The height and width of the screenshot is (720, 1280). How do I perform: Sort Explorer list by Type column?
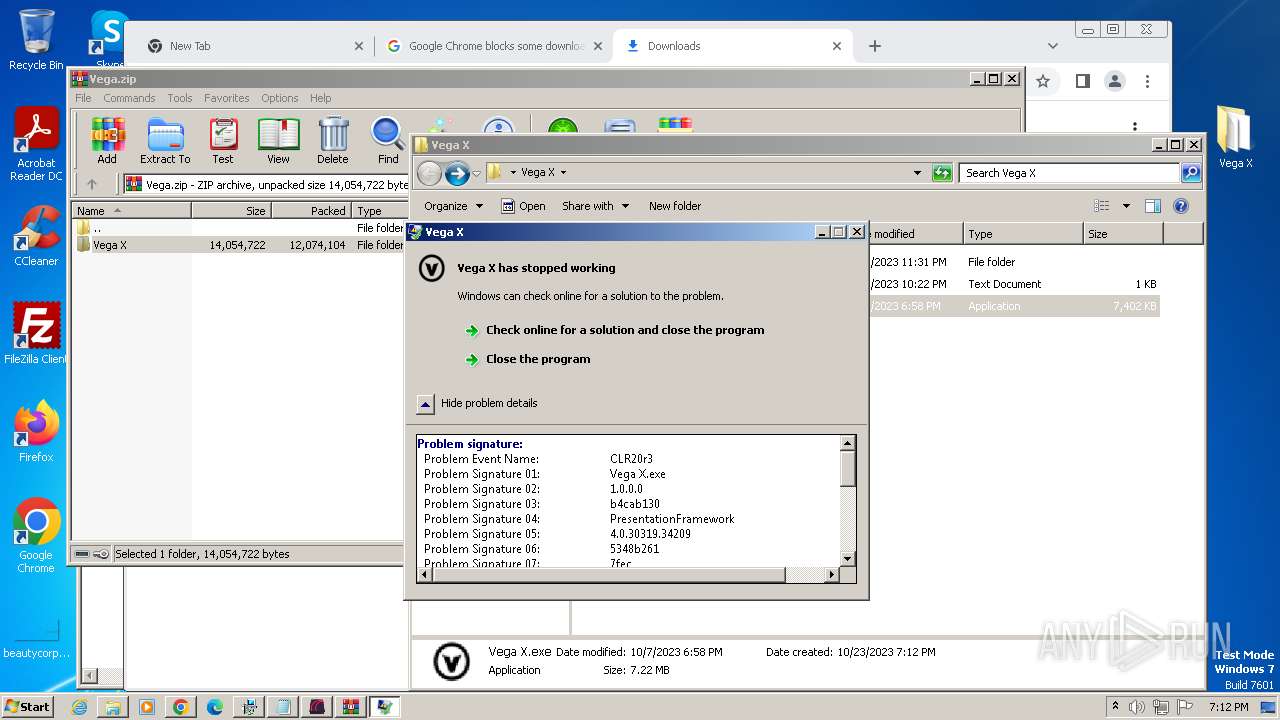tap(1023, 234)
